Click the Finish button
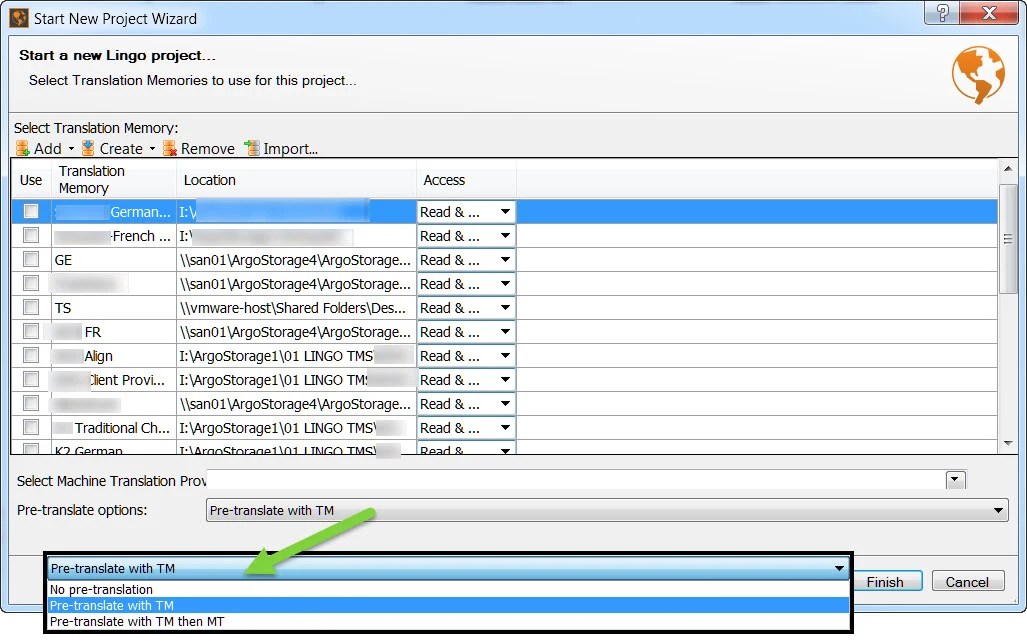The width and height of the screenshot is (1027, 643). [886, 582]
